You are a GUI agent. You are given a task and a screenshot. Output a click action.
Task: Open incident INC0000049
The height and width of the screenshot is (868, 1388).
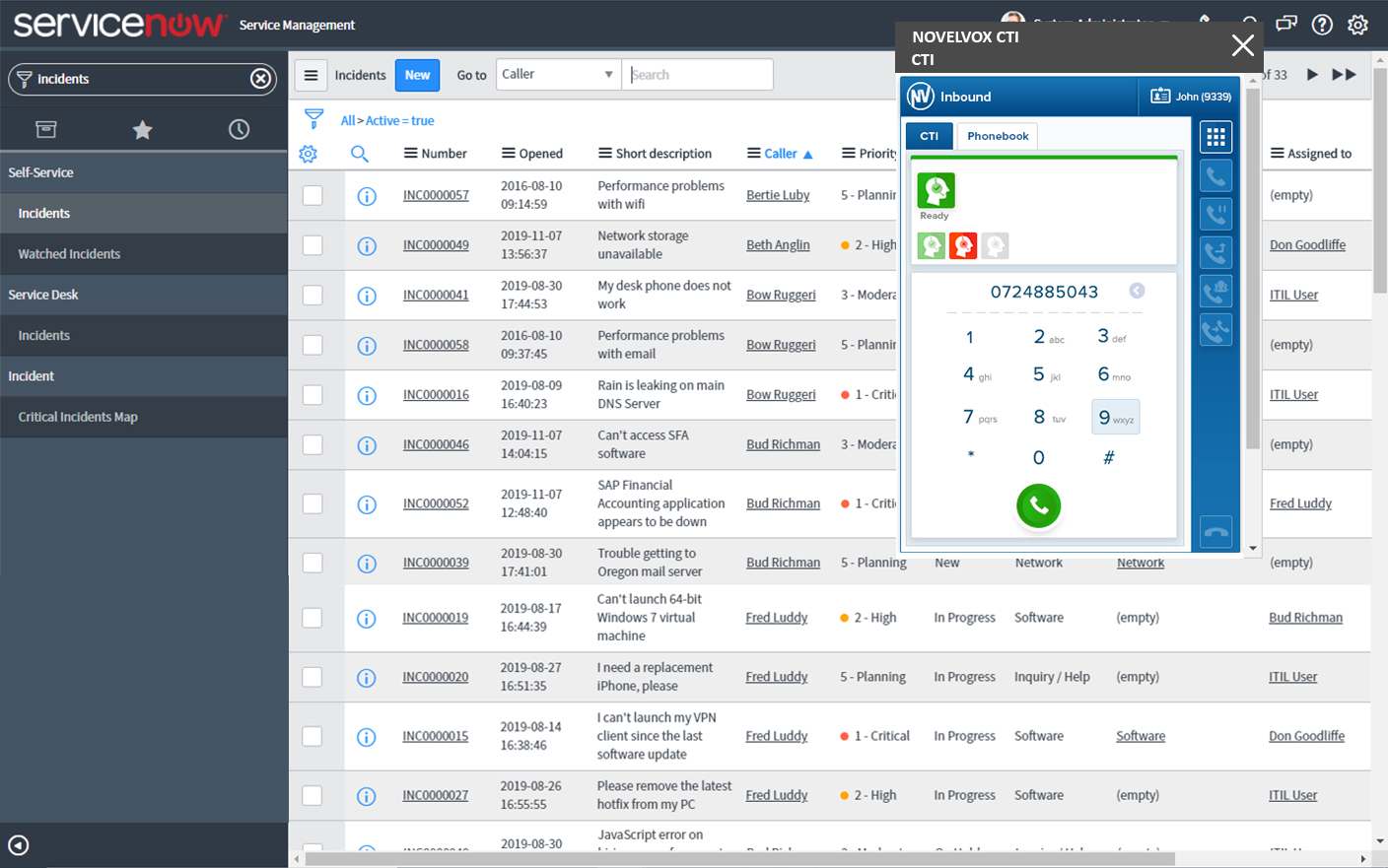click(436, 244)
